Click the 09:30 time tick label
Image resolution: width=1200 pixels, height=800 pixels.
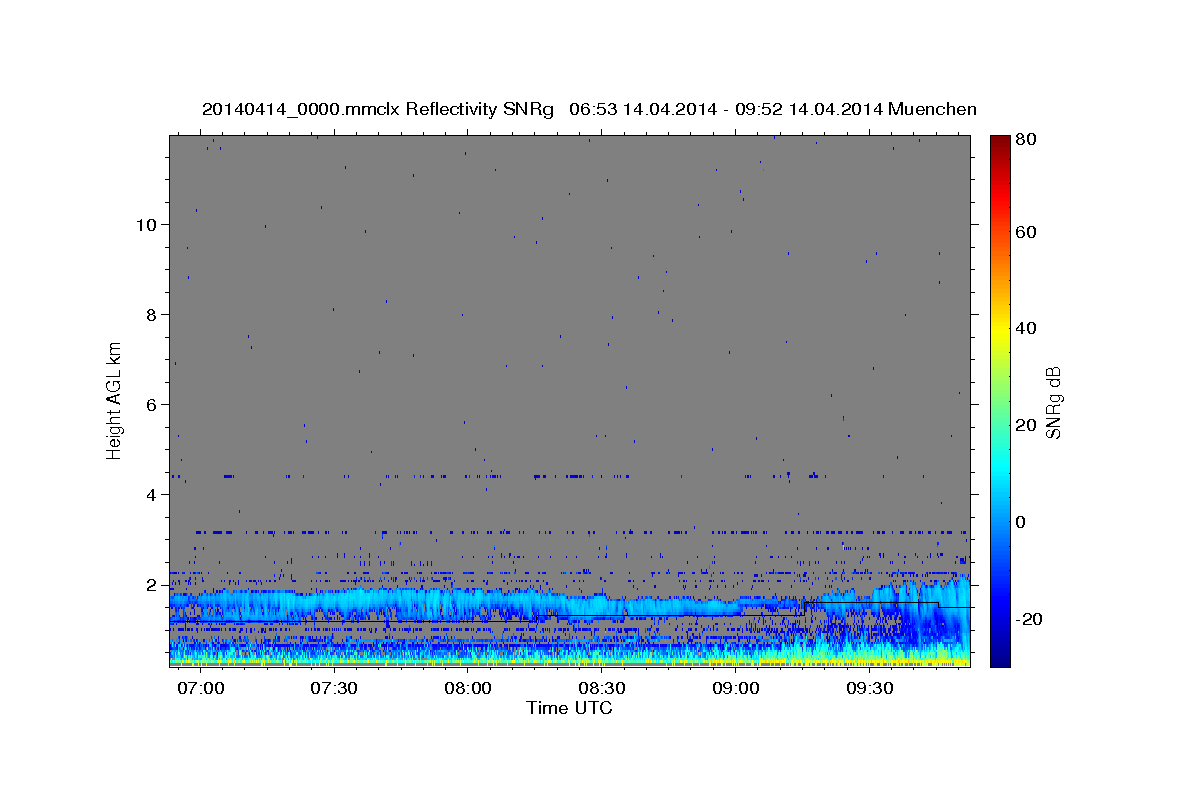click(x=870, y=689)
